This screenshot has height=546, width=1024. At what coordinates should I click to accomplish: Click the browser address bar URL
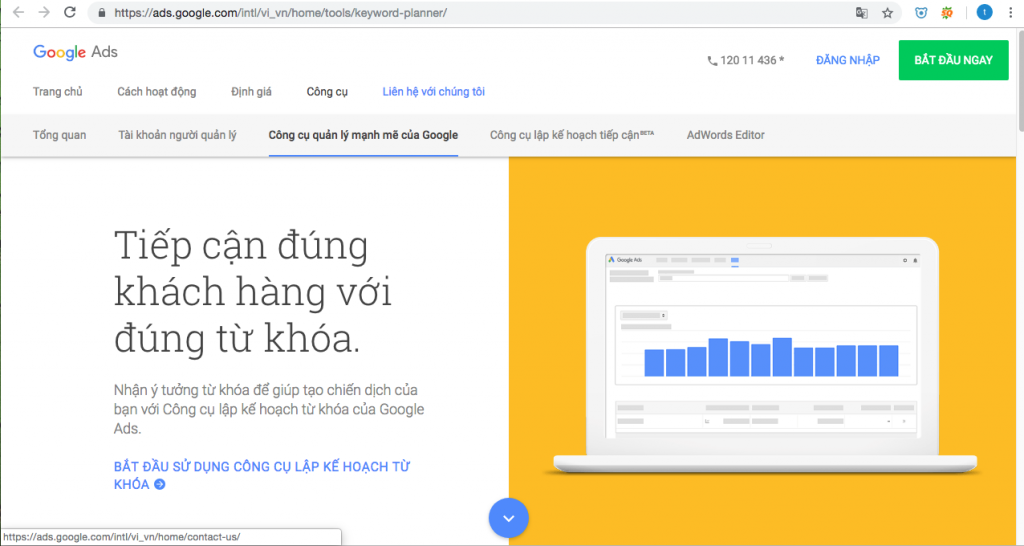coord(280,14)
